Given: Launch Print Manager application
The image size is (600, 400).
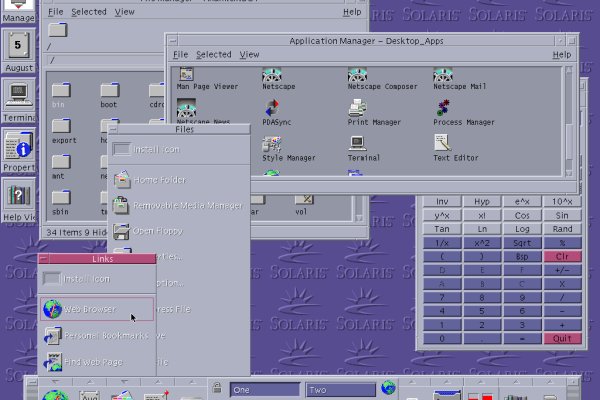Looking at the screenshot, I should (357, 106).
